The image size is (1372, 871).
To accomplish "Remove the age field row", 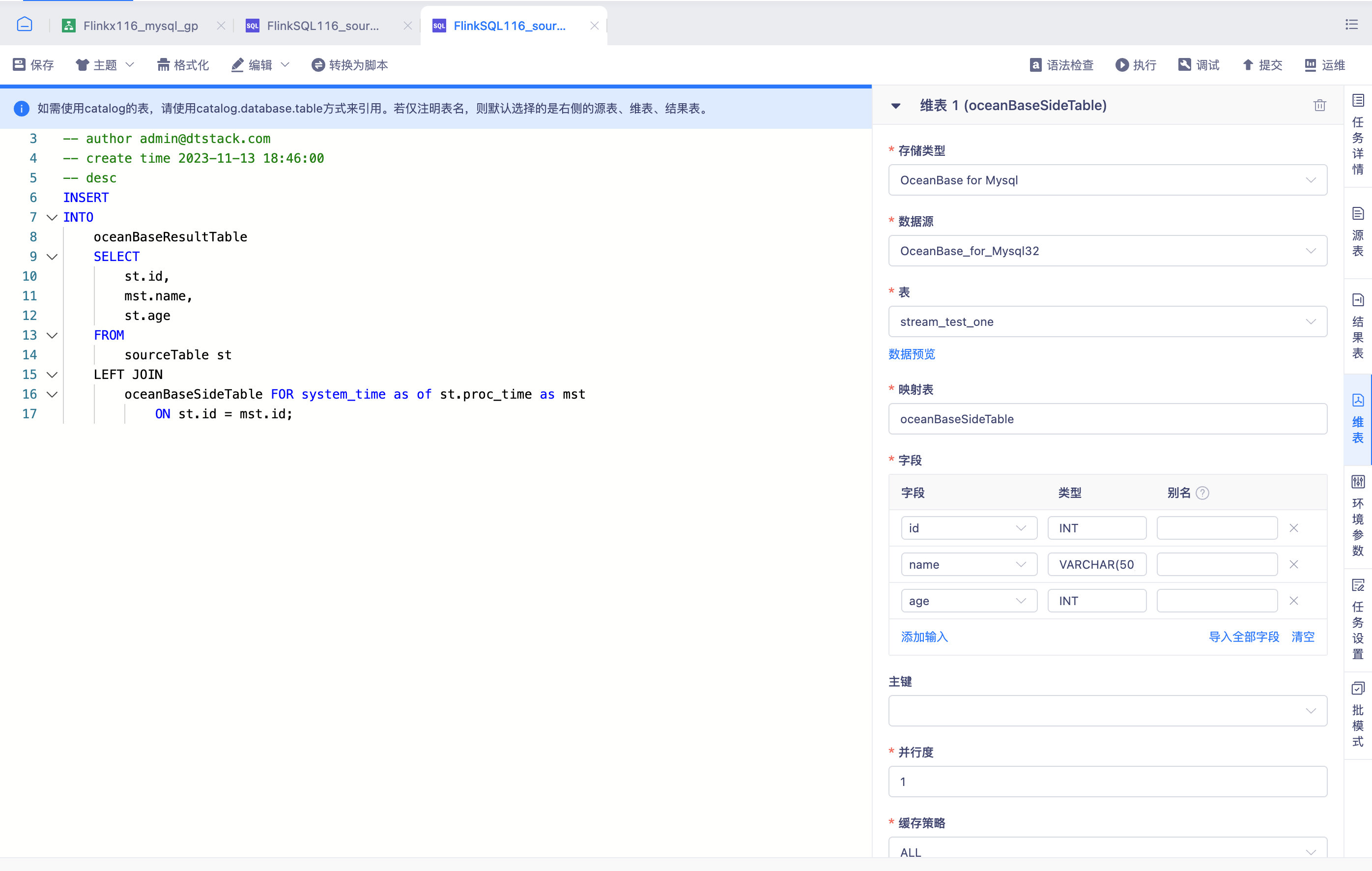I will (x=1293, y=601).
